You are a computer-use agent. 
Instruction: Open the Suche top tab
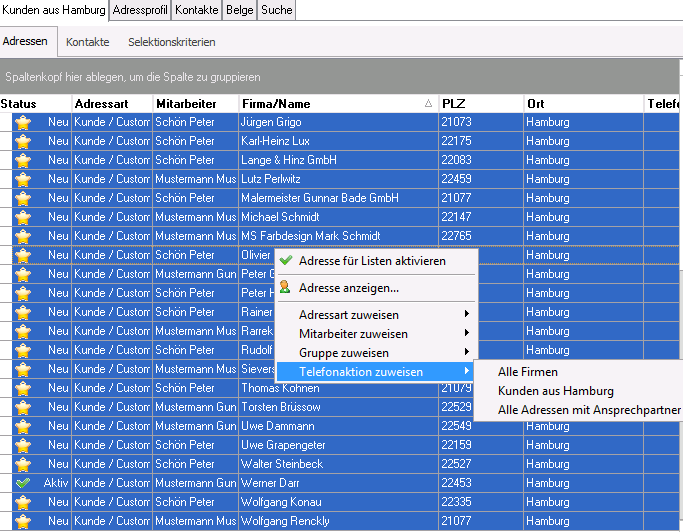coord(277,10)
